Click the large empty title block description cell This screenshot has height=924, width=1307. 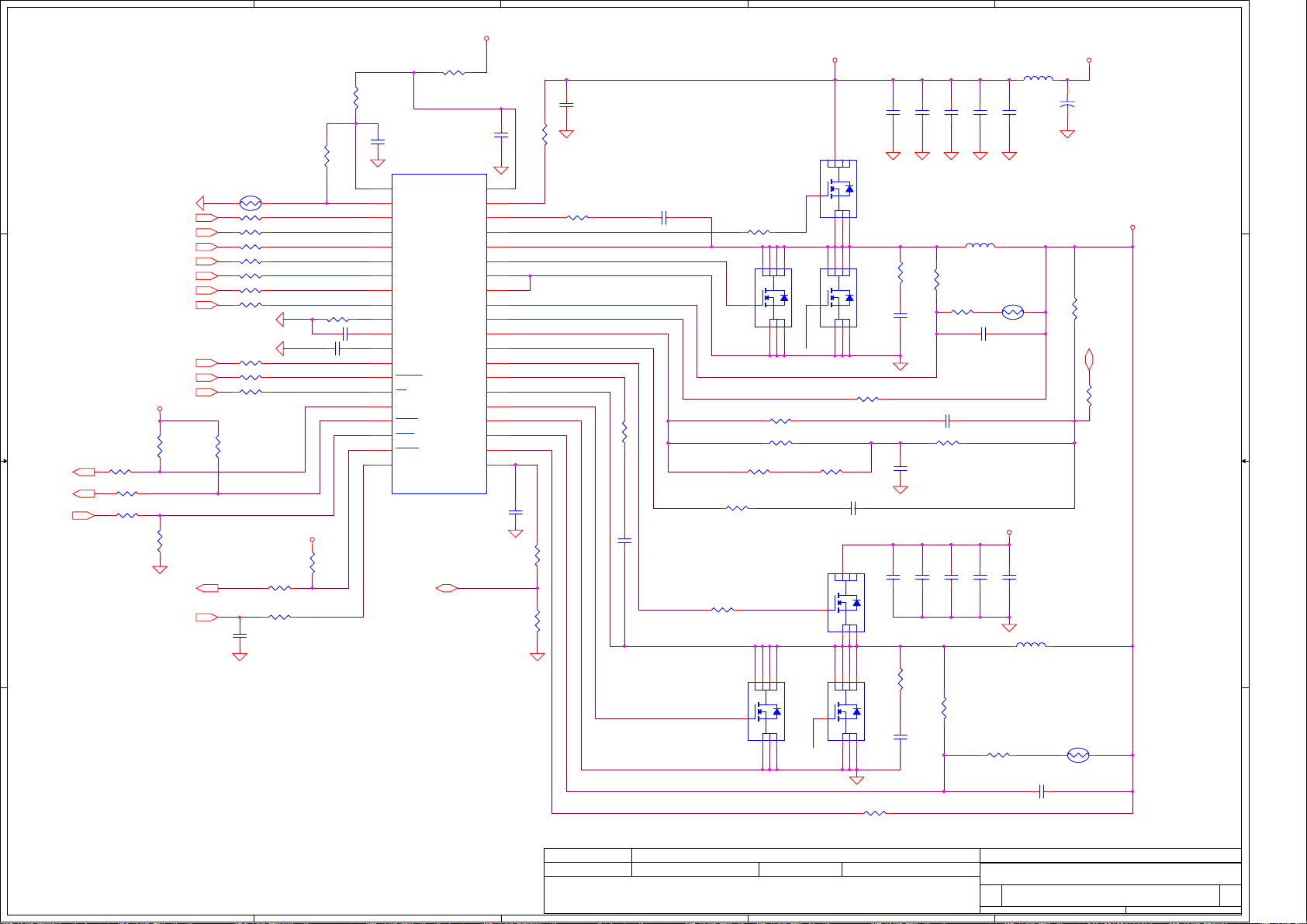click(762, 895)
